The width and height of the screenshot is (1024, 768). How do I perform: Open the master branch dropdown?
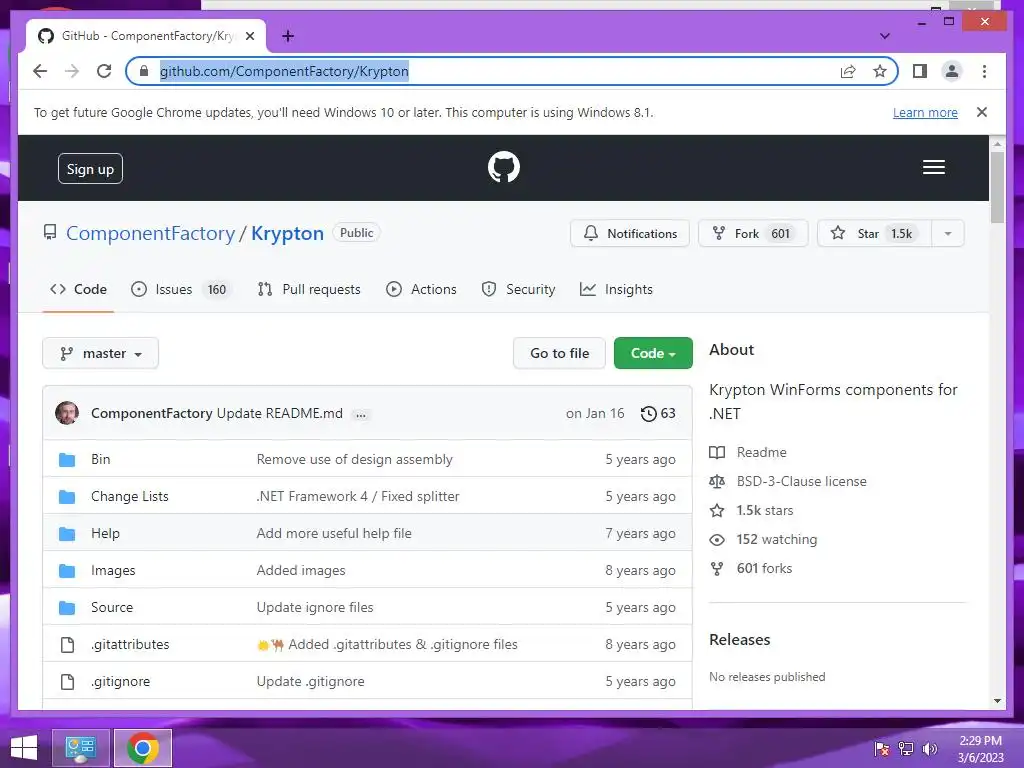click(x=101, y=353)
